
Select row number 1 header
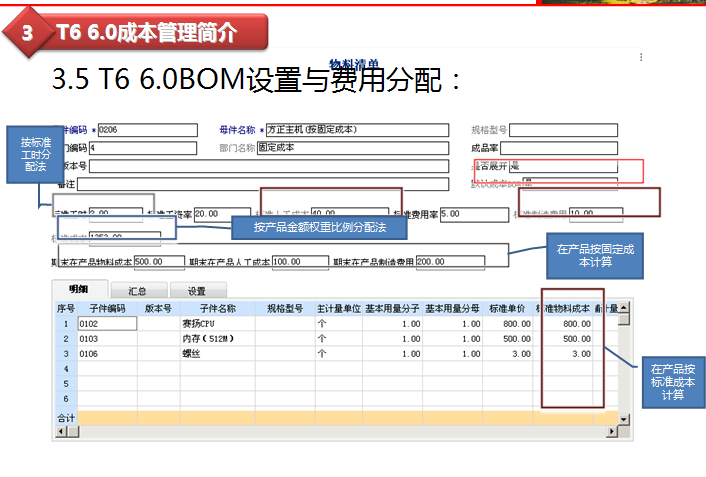tap(66, 324)
